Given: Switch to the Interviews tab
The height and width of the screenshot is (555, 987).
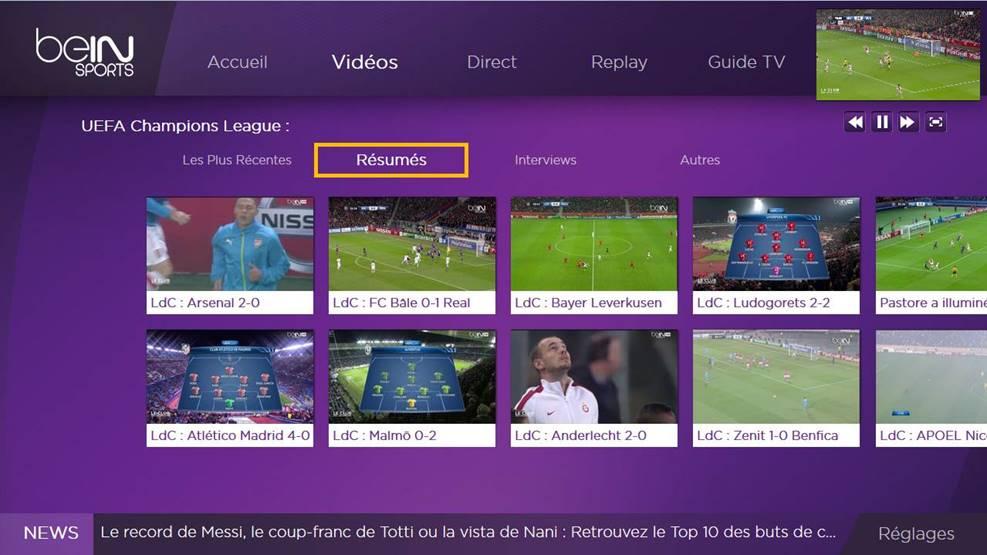Looking at the screenshot, I should (x=545, y=160).
